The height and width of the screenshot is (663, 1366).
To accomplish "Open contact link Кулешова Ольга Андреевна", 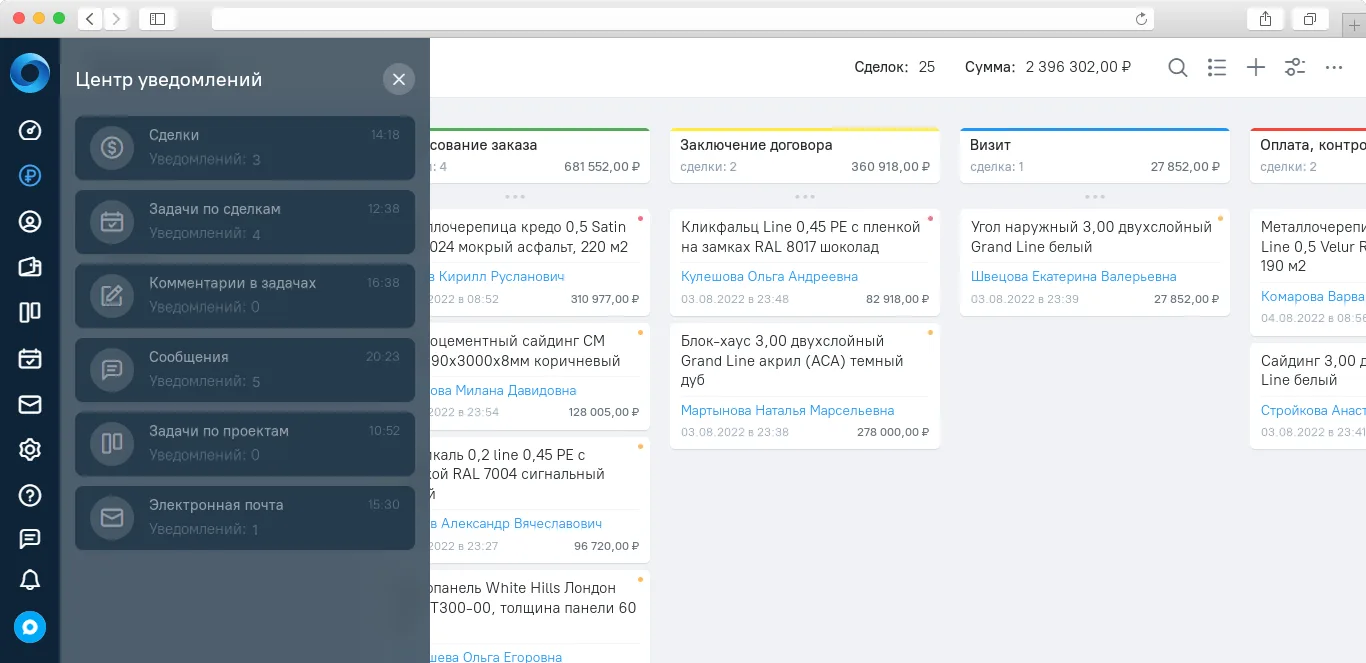I will click(x=769, y=276).
